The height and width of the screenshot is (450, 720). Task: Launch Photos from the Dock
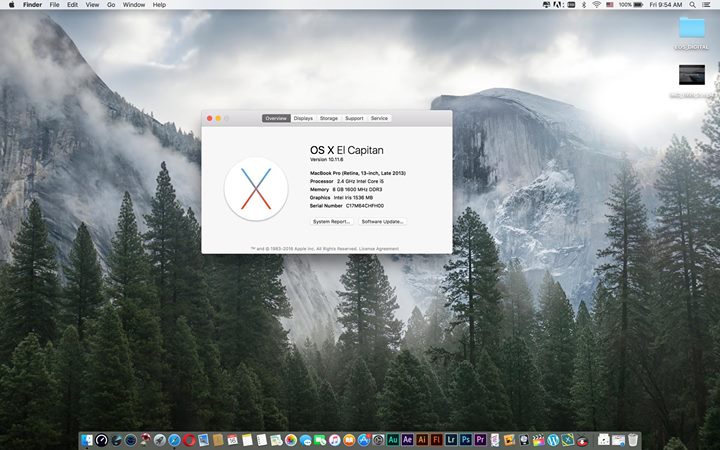tap(291, 440)
